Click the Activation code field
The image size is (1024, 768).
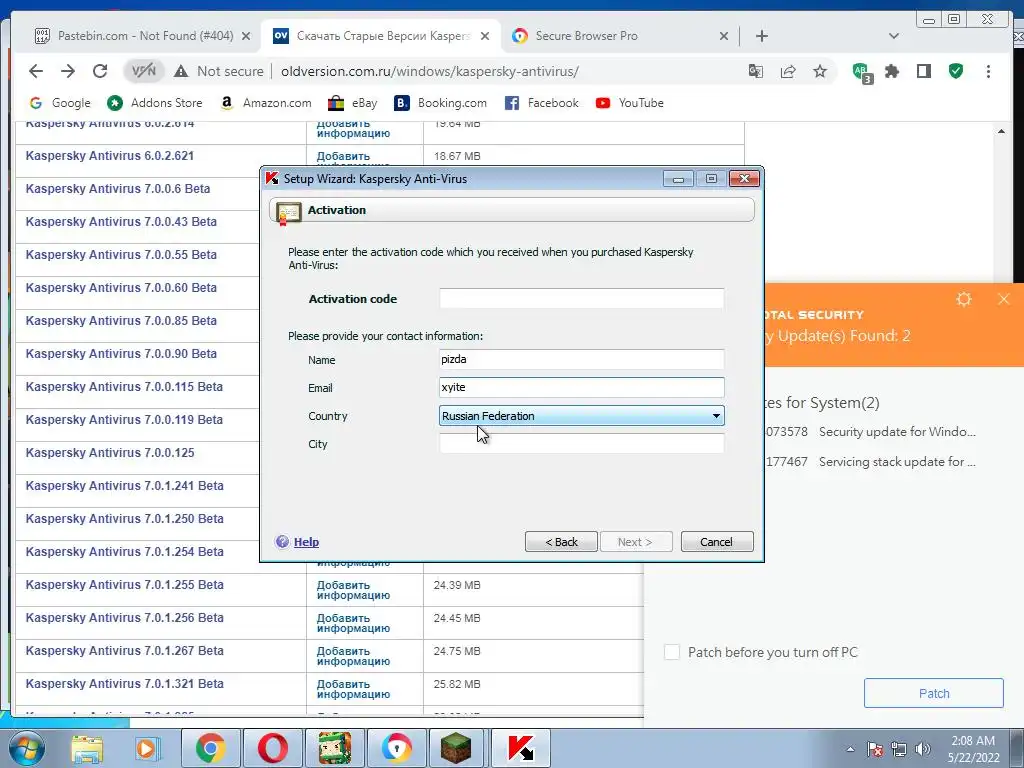click(581, 298)
